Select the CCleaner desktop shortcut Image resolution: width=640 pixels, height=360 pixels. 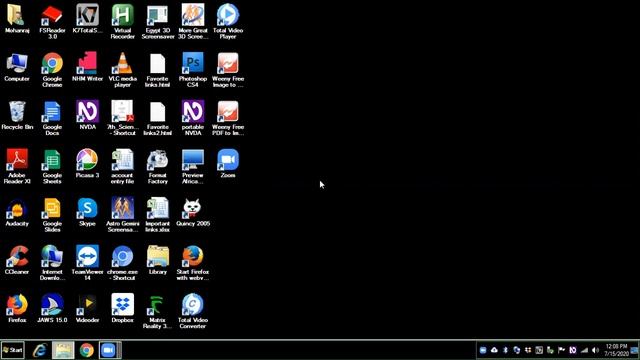(17, 260)
